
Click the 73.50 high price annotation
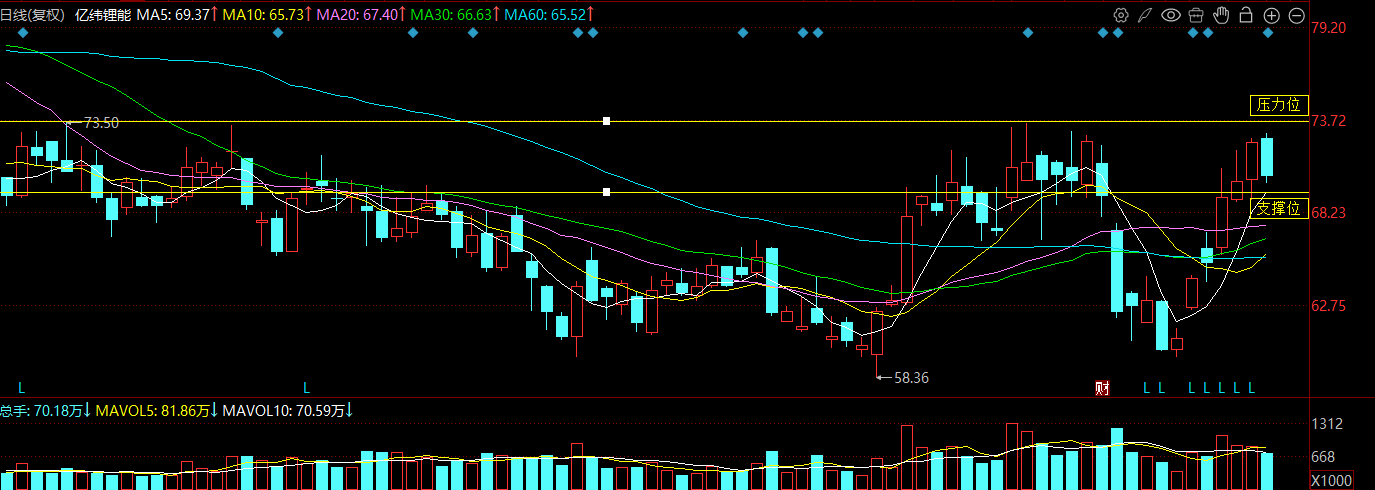[101, 123]
